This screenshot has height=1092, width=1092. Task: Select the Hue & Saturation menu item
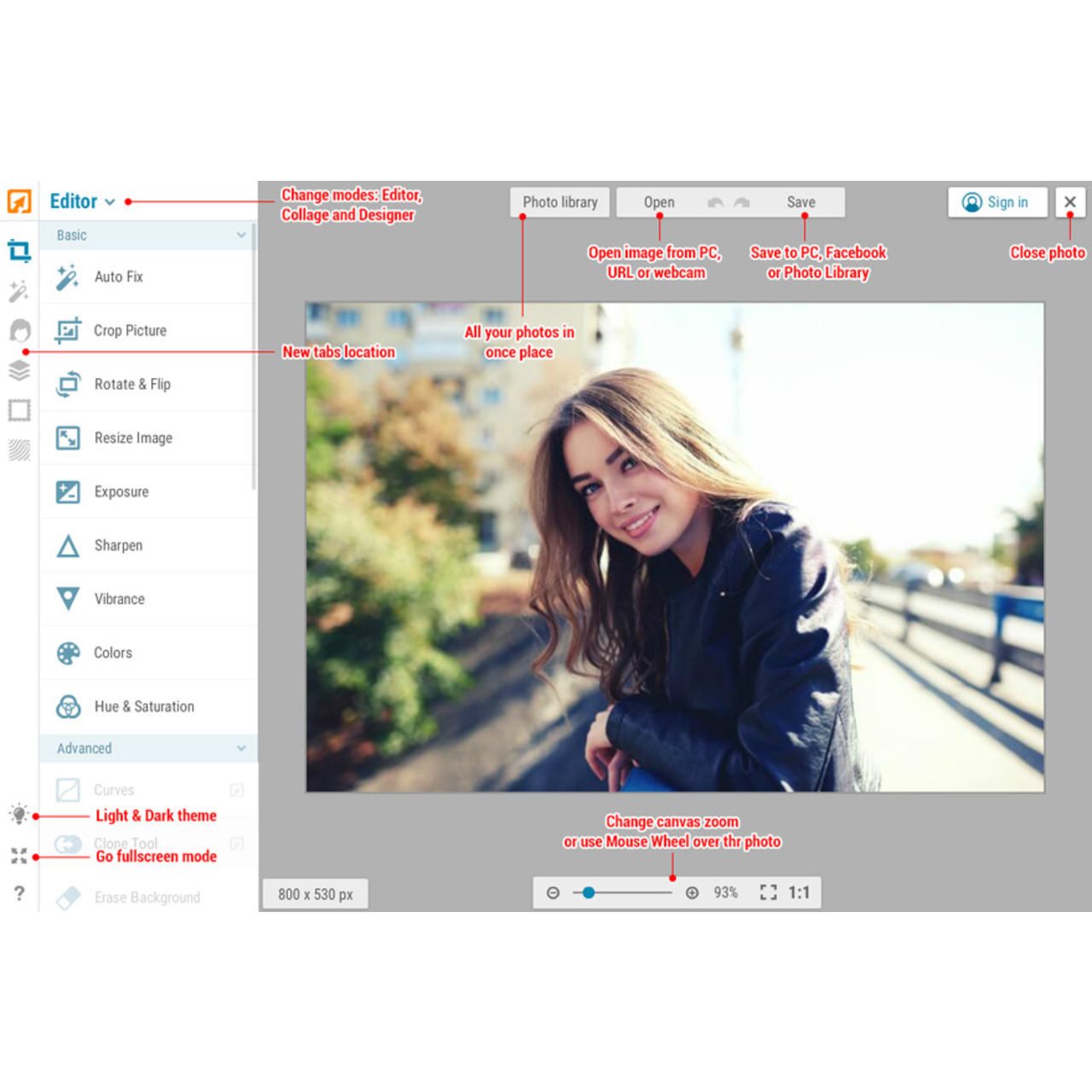click(x=145, y=706)
